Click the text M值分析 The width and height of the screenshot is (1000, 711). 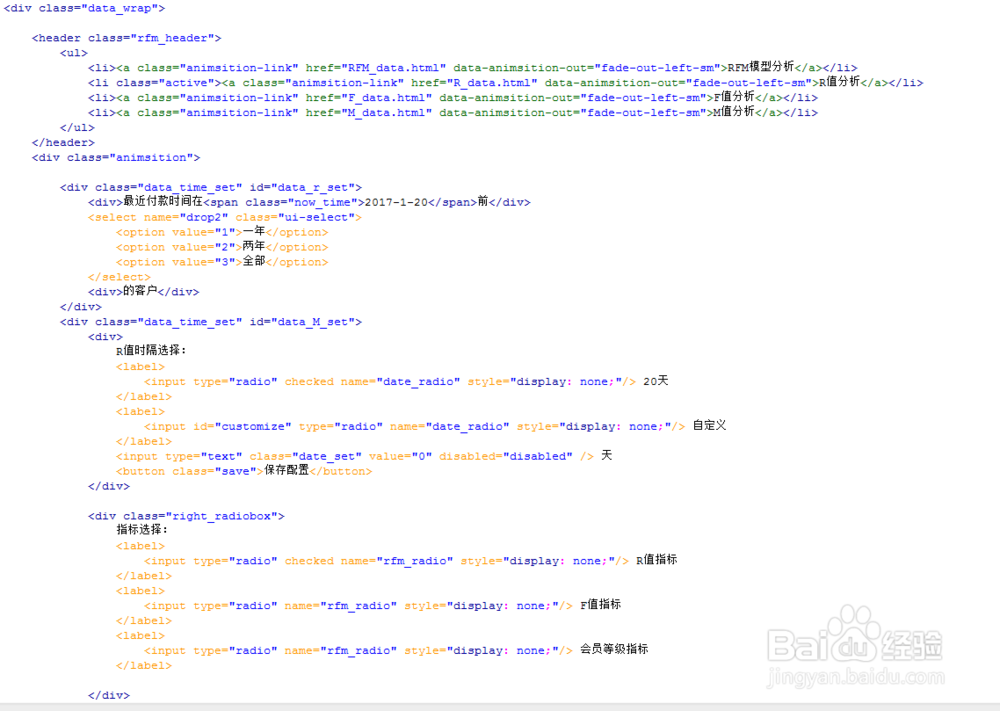(734, 112)
